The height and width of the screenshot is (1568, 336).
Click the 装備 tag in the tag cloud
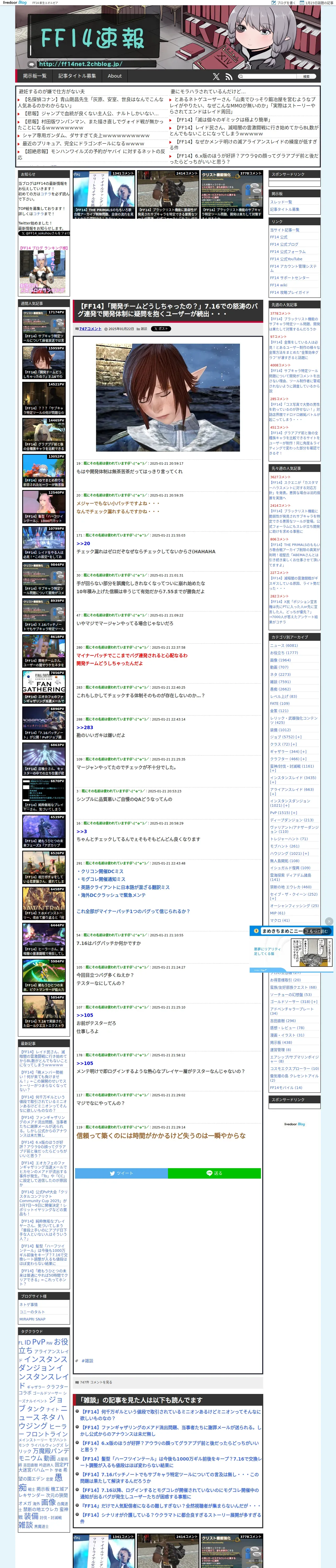tap(31, 1516)
